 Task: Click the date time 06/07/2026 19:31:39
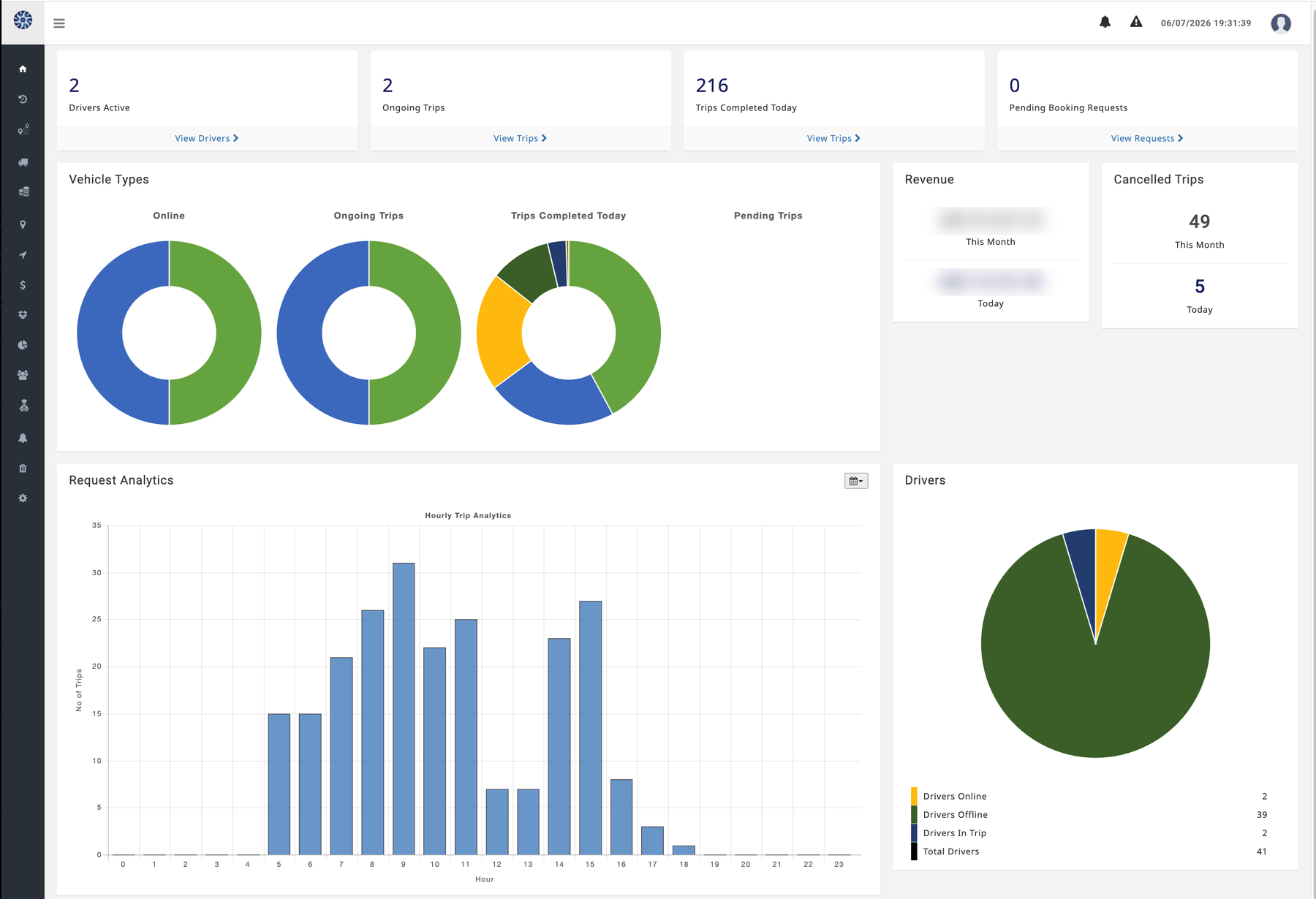1206,23
